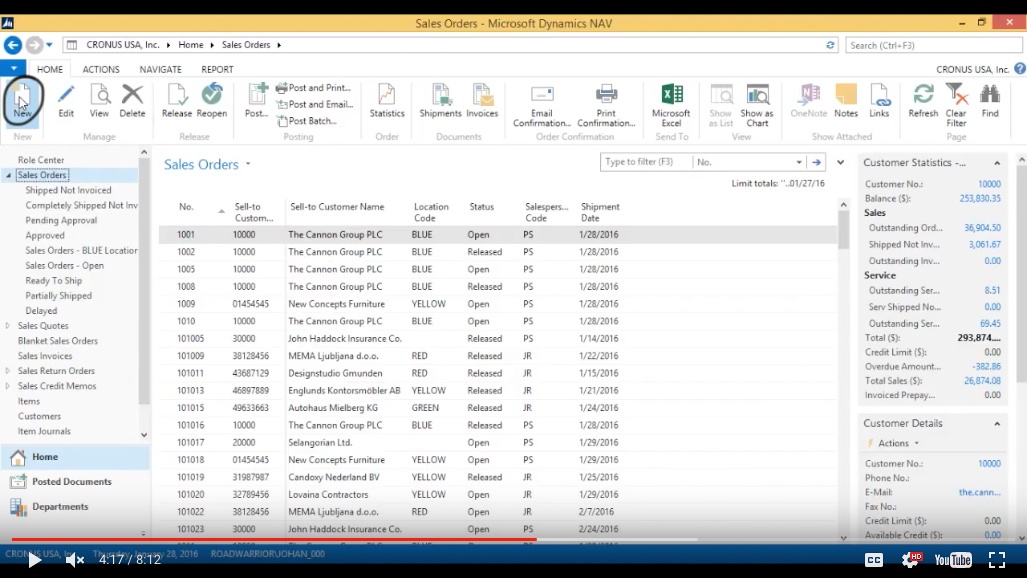Click Print Confirmation icon
This screenshot has height=578, width=1027.
[x=606, y=94]
